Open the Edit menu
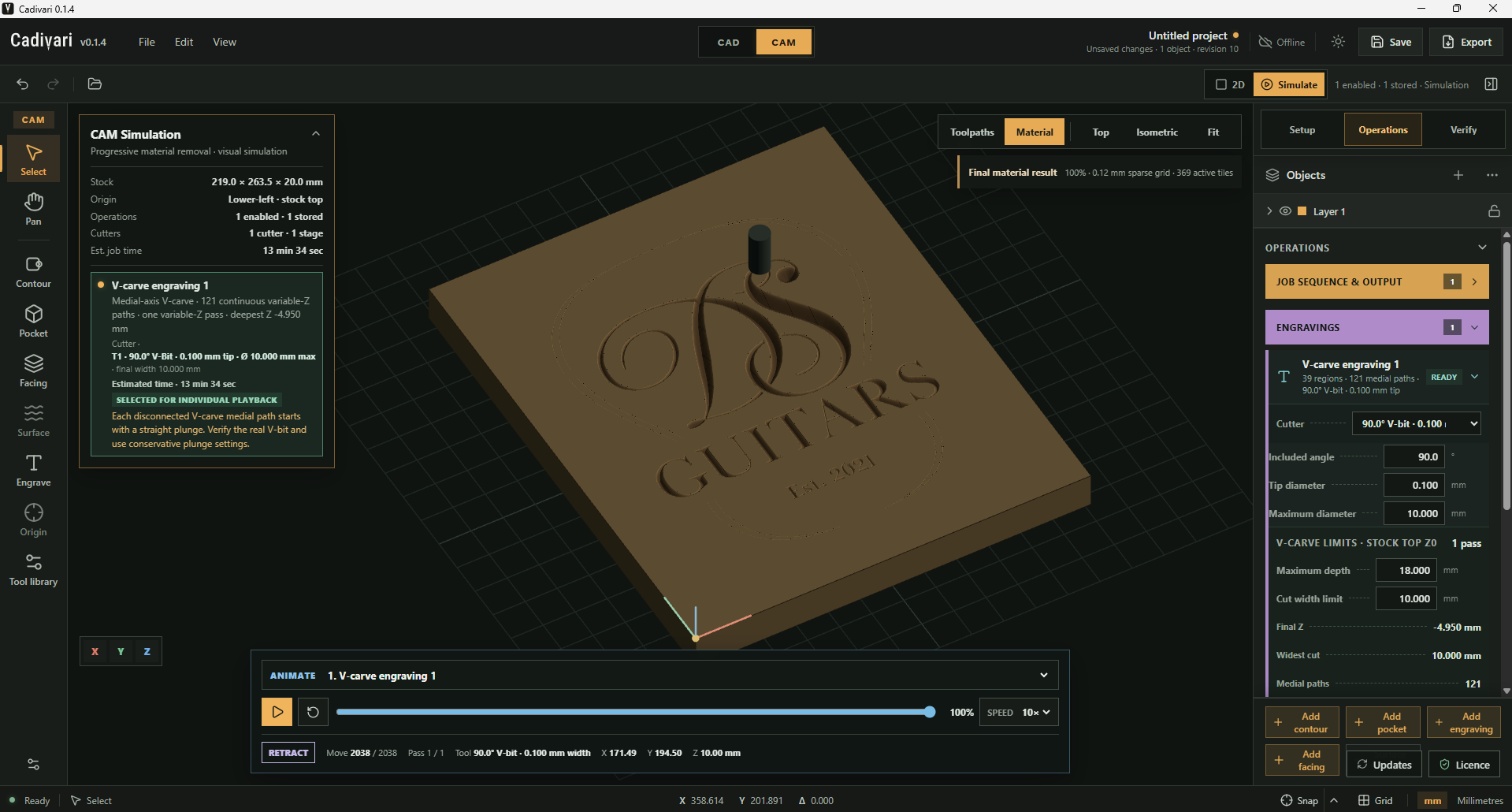The width and height of the screenshot is (1512, 812). click(184, 42)
